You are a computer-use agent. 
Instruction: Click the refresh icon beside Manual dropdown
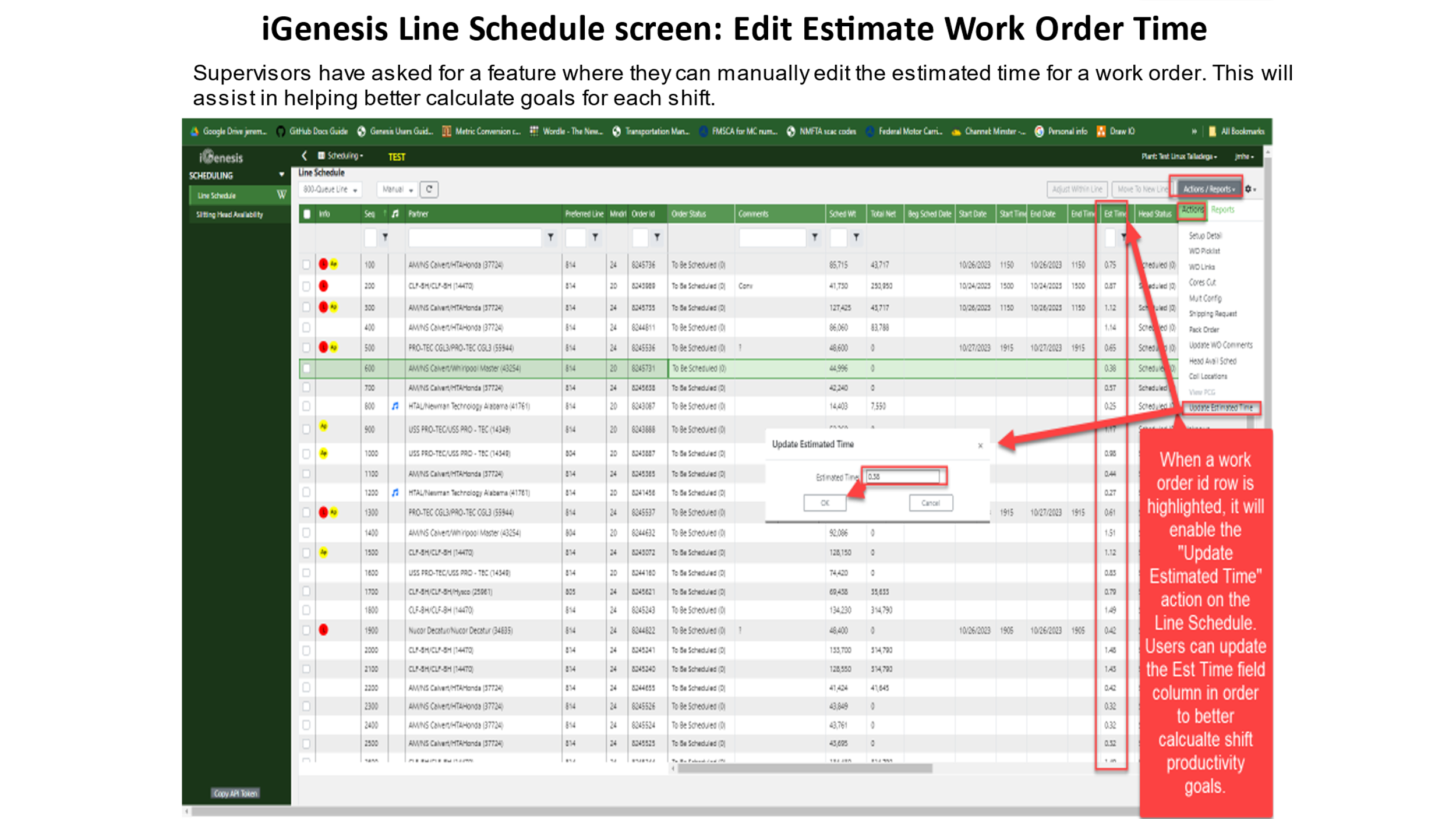tap(429, 189)
